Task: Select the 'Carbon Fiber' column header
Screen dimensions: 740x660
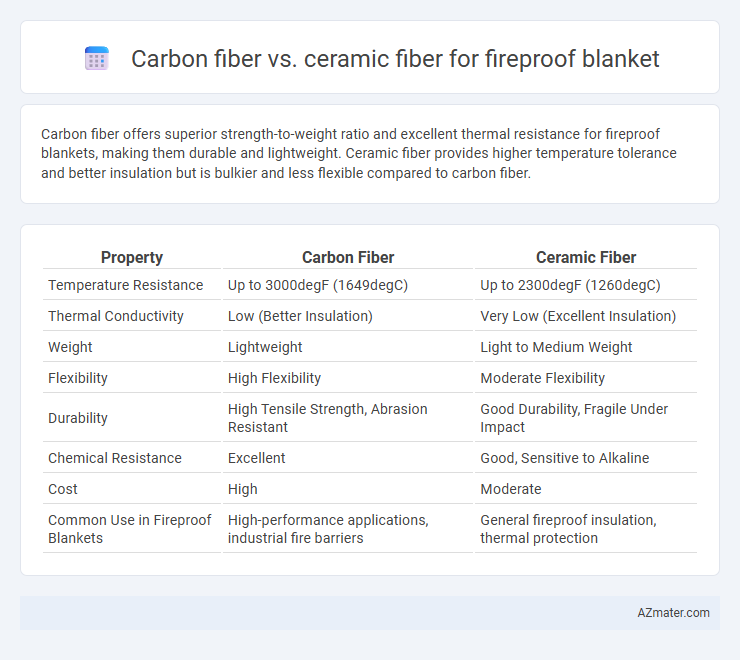Action: [x=348, y=257]
